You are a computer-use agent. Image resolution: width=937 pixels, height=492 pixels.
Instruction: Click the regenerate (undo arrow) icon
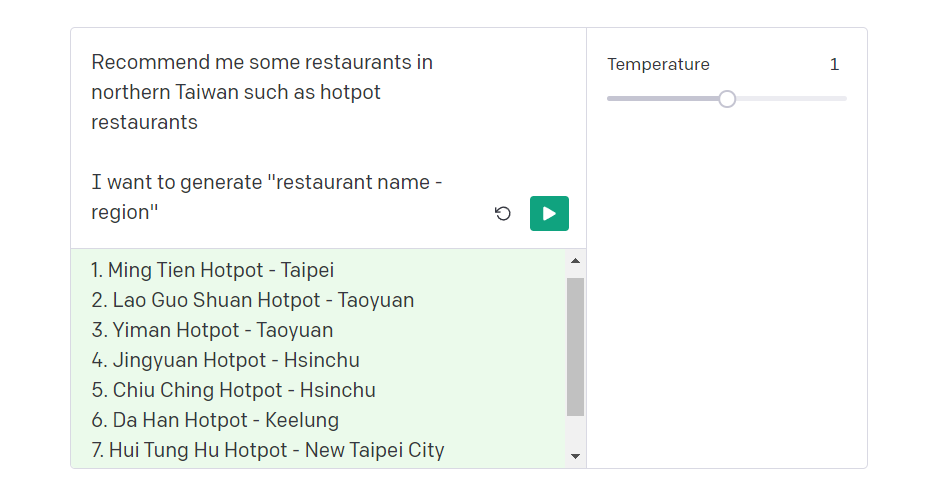[503, 213]
